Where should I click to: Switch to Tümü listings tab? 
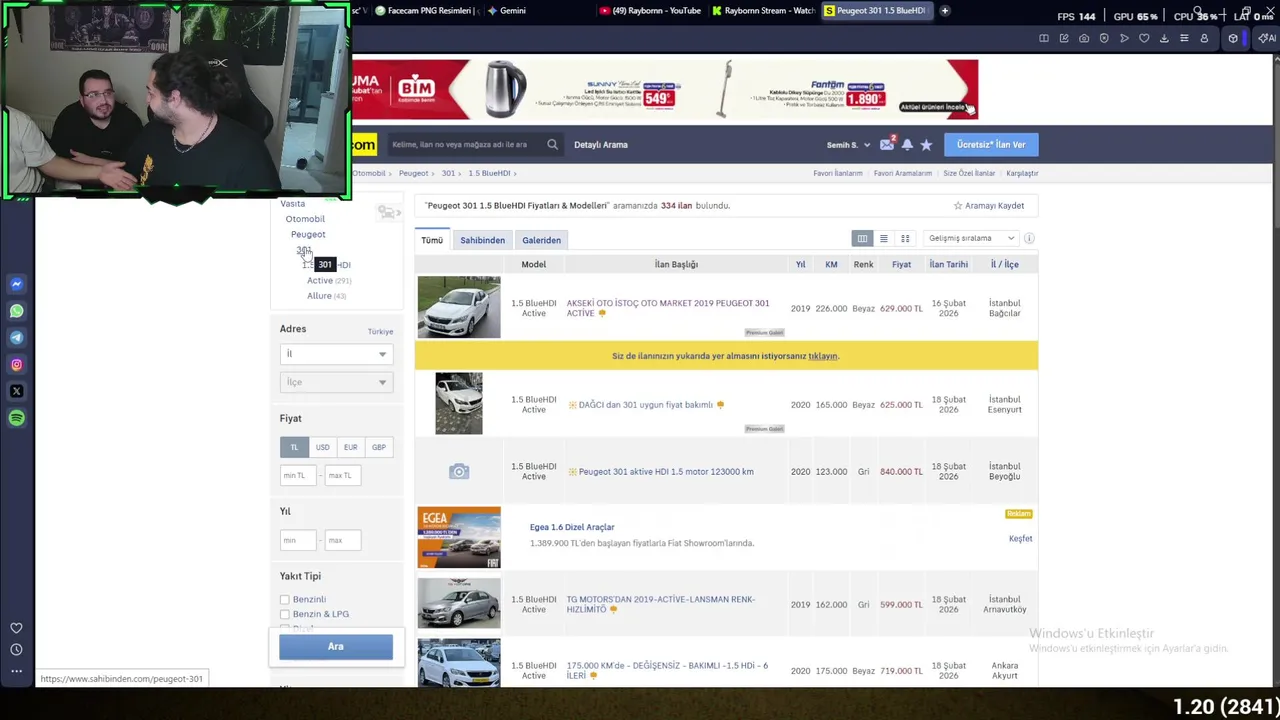point(432,240)
